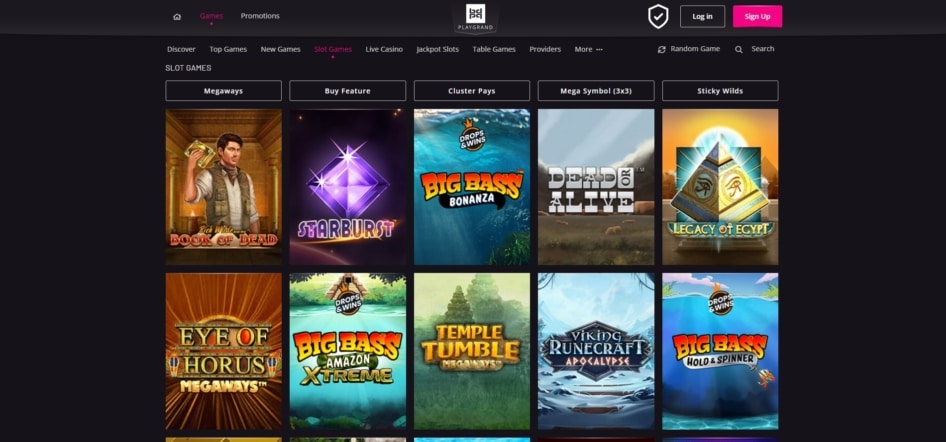Filter slots by Cluster Pays
Screen dimensions: 946x442
point(472,91)
